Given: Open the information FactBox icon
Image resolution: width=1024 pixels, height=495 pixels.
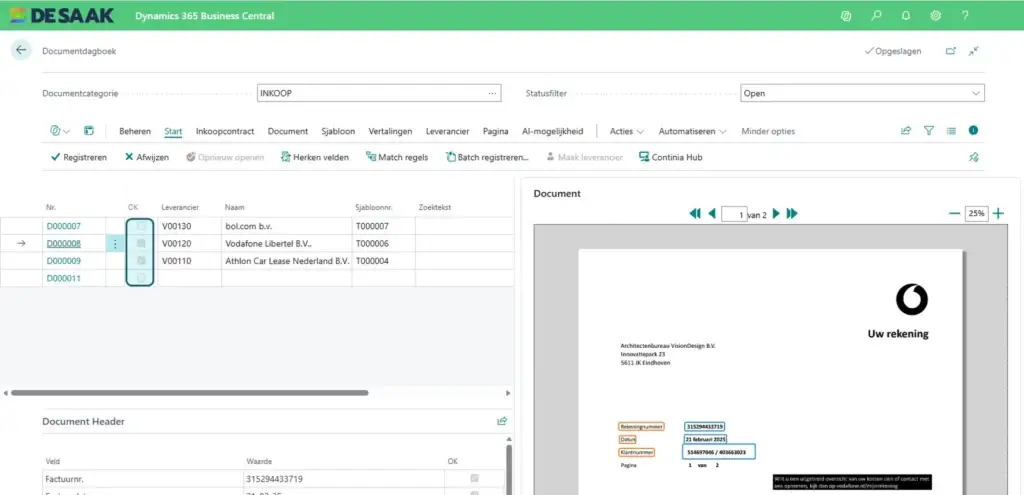Looking at the screenshot, I should tap(974, 131).
